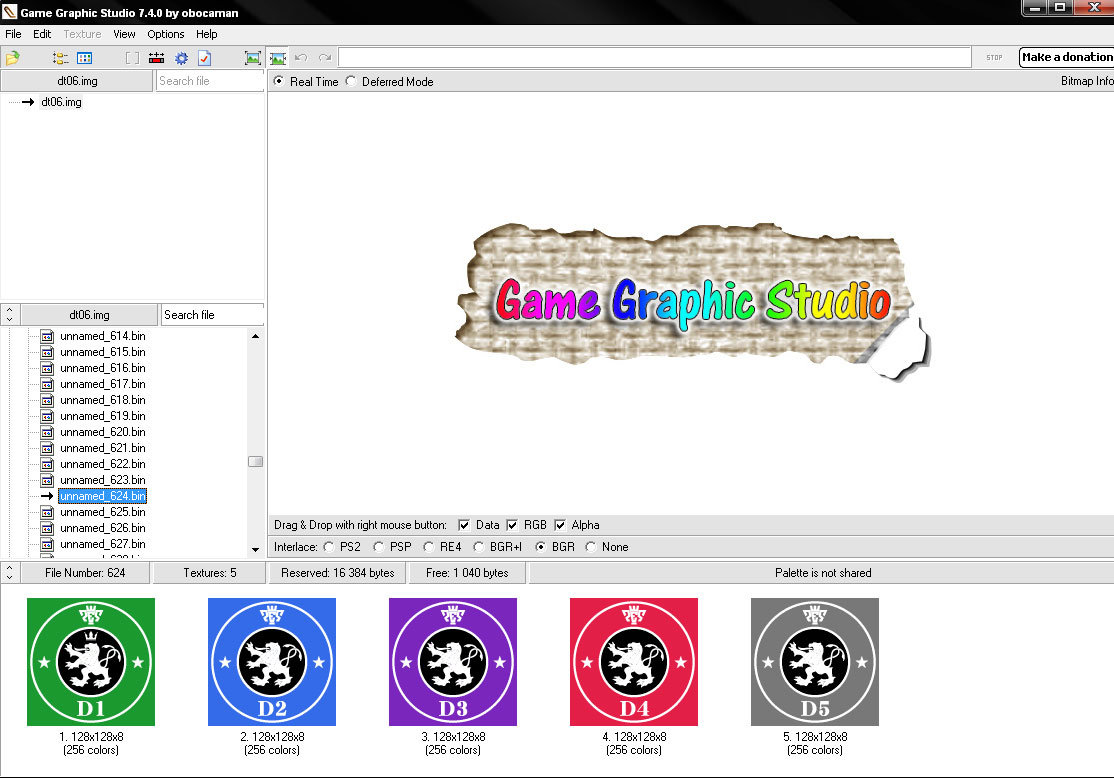Select unnamed_617.bin in file list
The image size is (1114, 778).
103,384
